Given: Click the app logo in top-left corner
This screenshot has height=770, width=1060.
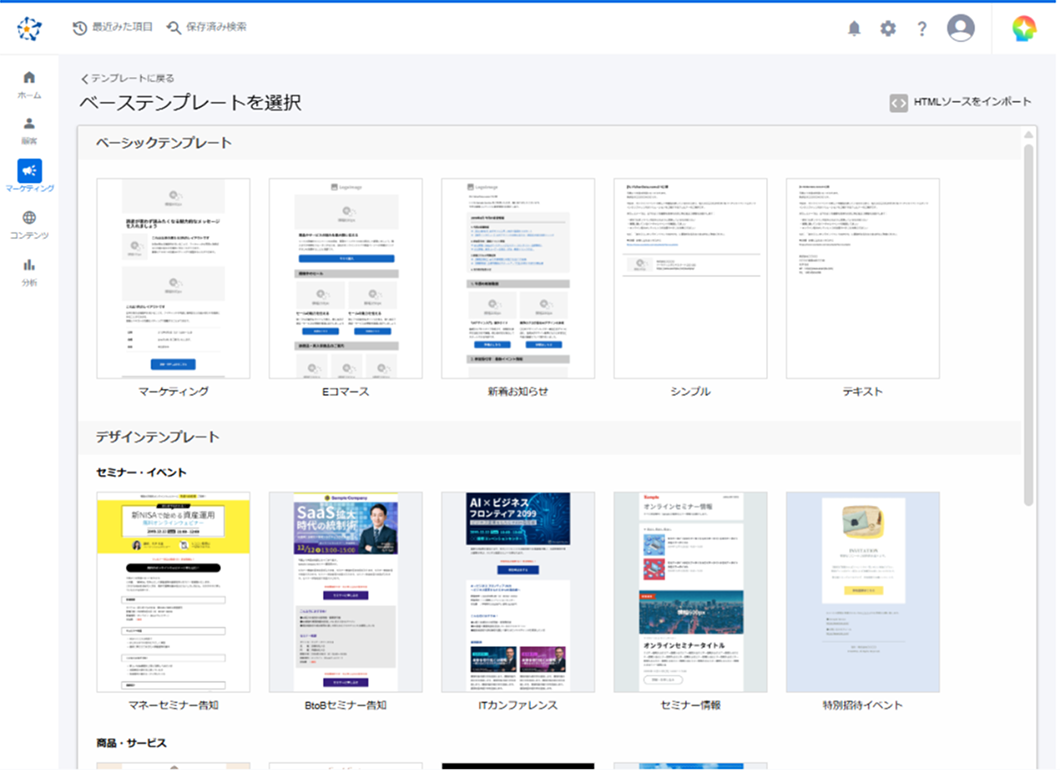Looking at the screenshot, I should pyautogui.click(x=29, y=28).
